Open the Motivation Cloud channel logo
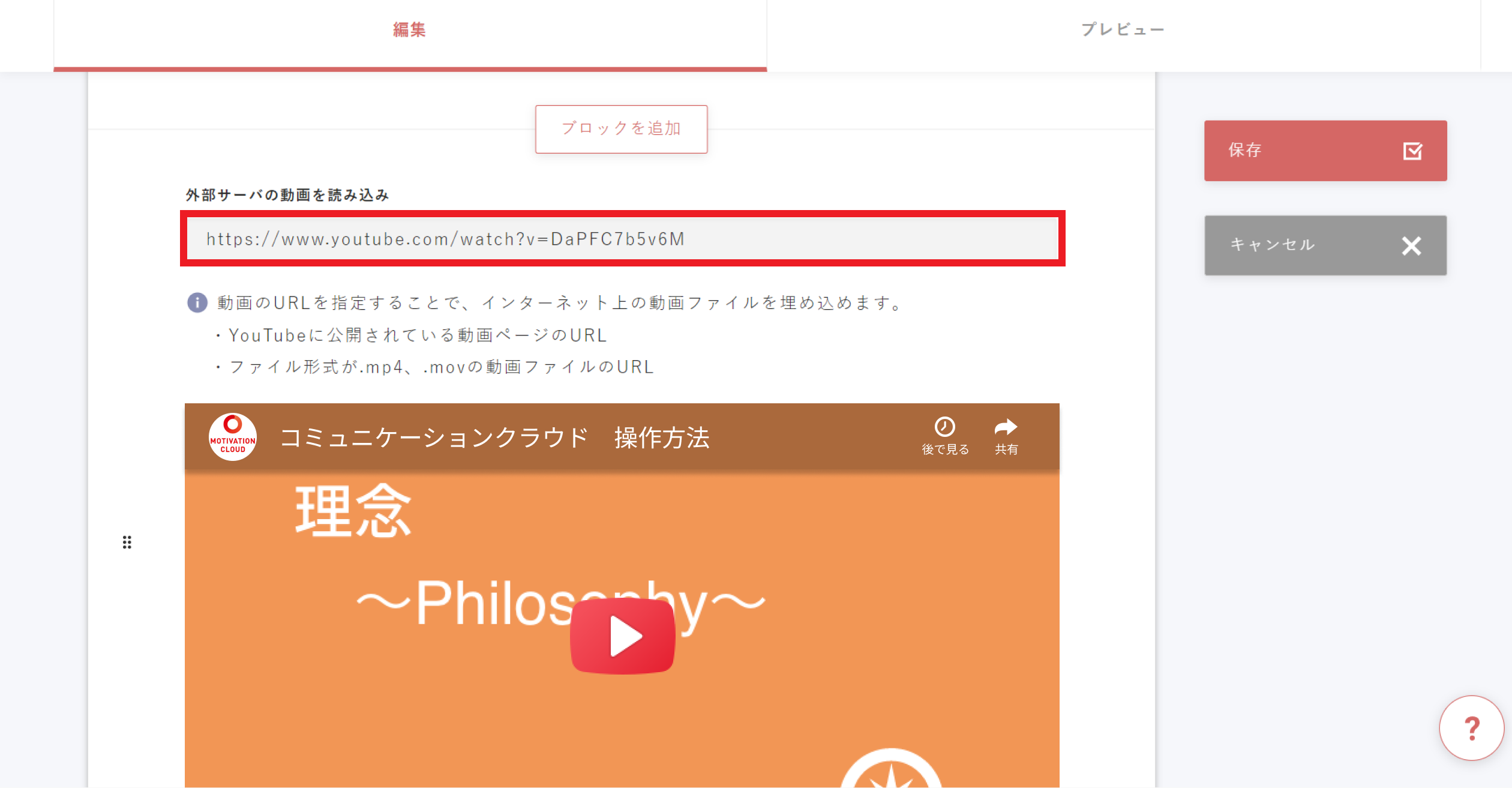This screenshot has width=1512, height=788. coord(233,437)
